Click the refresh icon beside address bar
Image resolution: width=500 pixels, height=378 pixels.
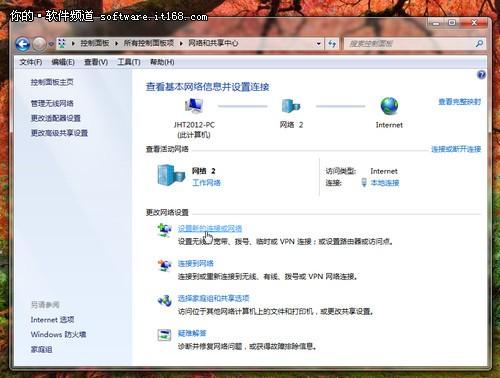pos(332,43)
